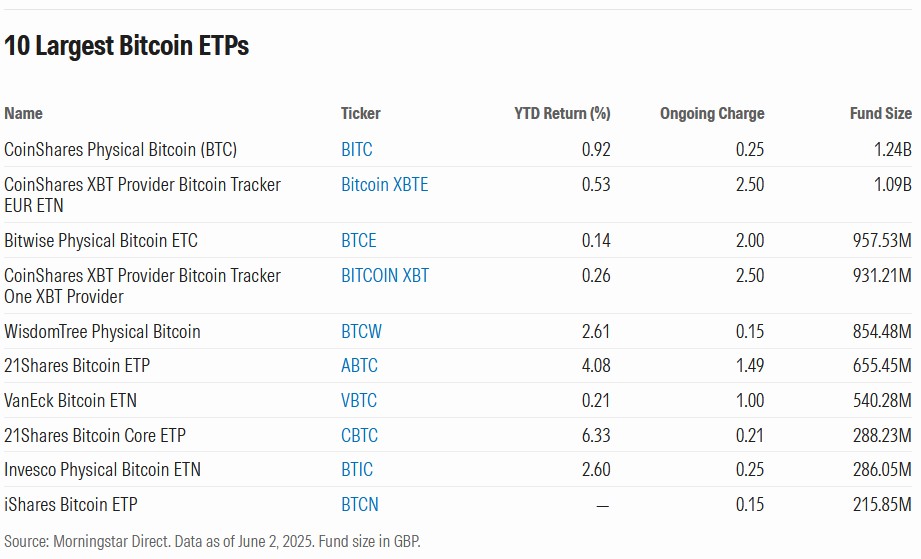921x559 pixels.
Task: Click the Ongoing Charge column header
Action: (711, 114)
